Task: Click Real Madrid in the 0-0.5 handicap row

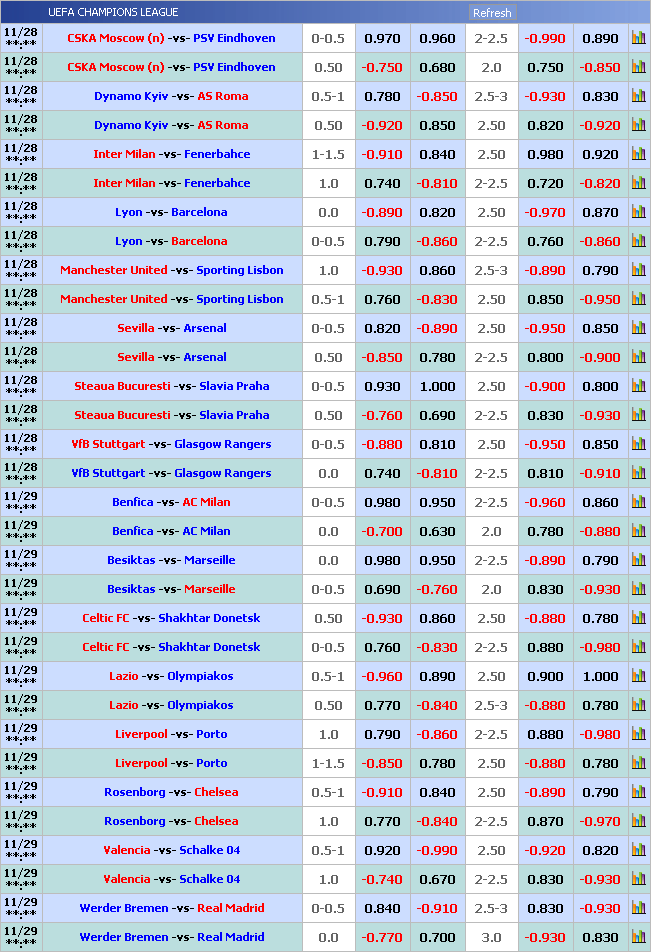Action: pyautogui.click(x=230, y=909)
